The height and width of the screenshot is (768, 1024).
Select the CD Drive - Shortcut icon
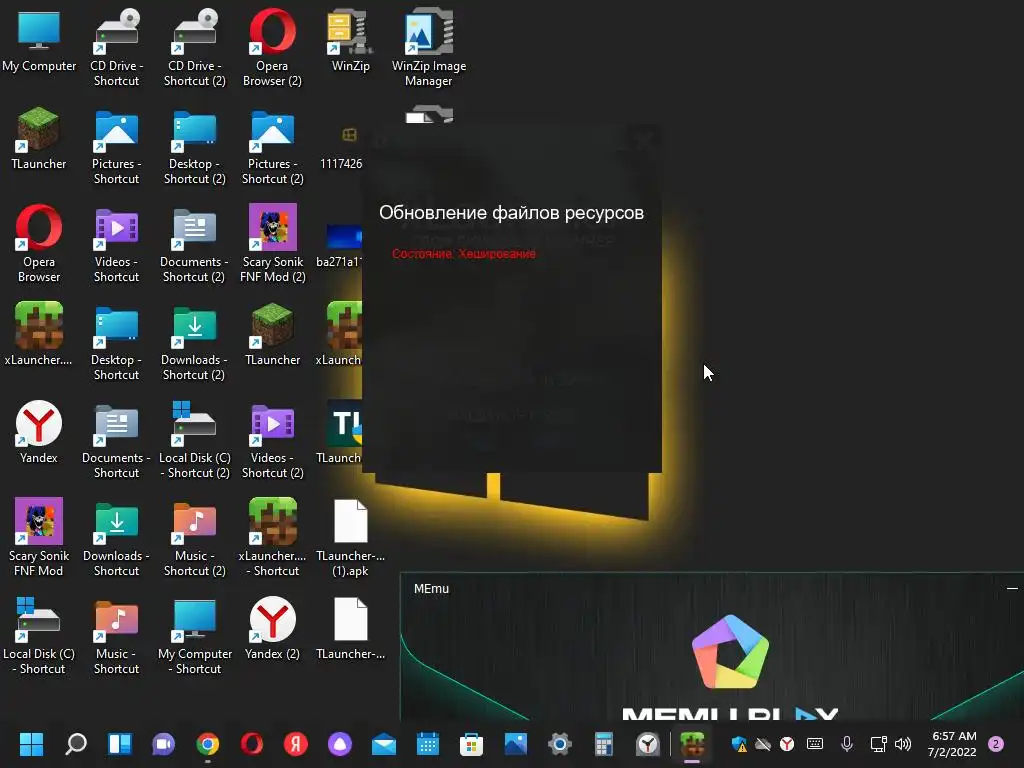[x=116, y=48]
